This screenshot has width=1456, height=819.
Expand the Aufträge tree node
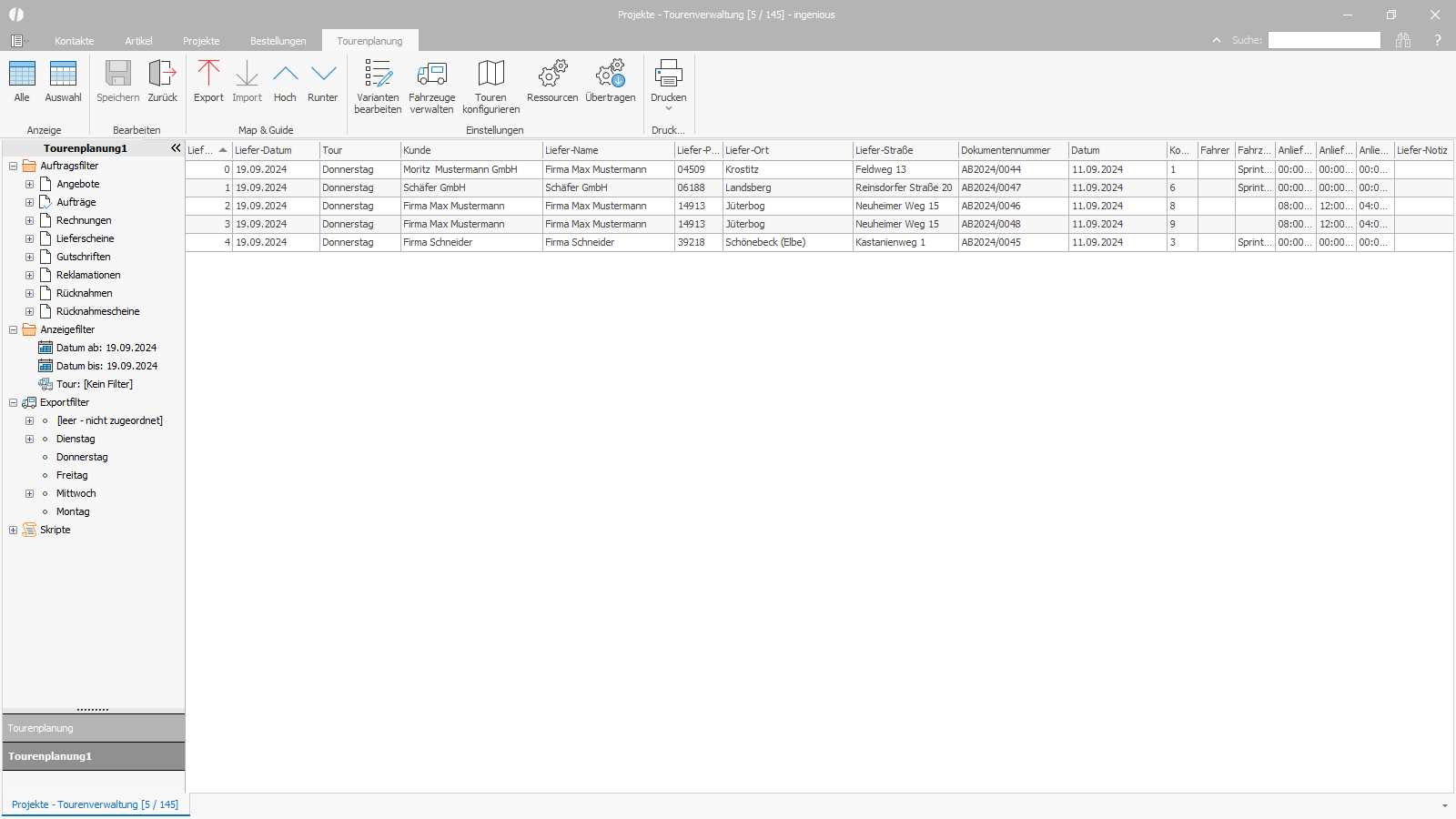coord(29,202)
